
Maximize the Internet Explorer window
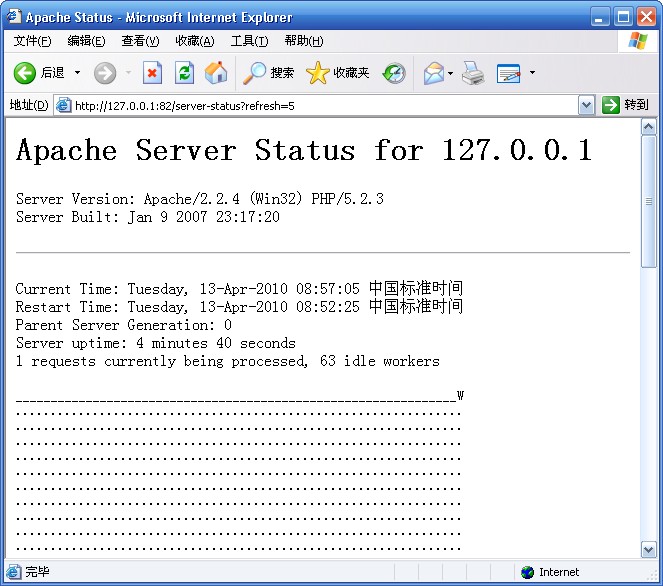point(623,17)
